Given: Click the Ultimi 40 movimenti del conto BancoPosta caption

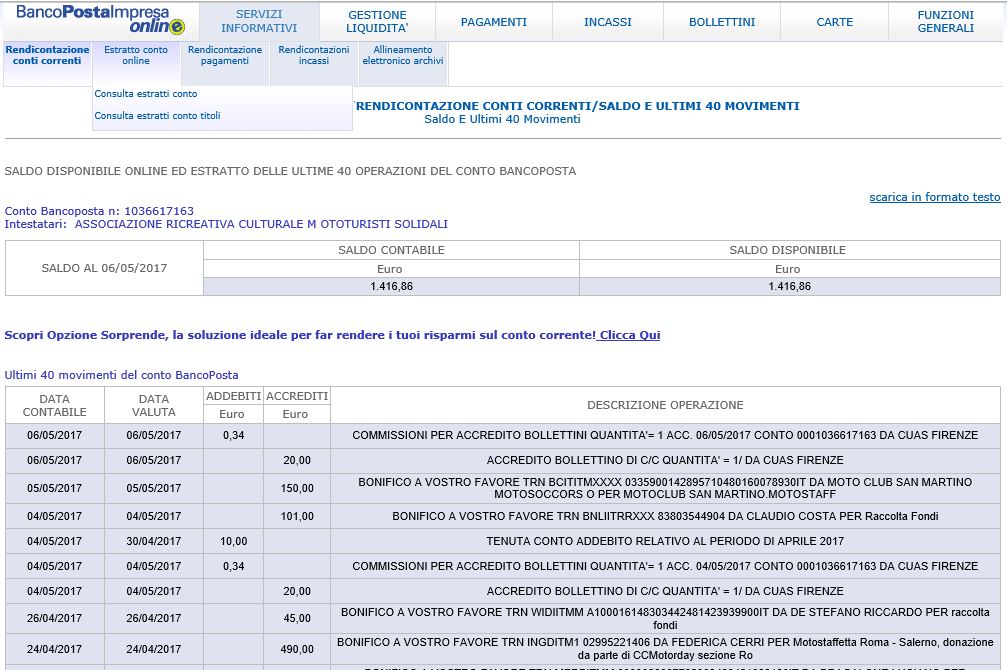Looking at the screenshot, I should [121, 375].
